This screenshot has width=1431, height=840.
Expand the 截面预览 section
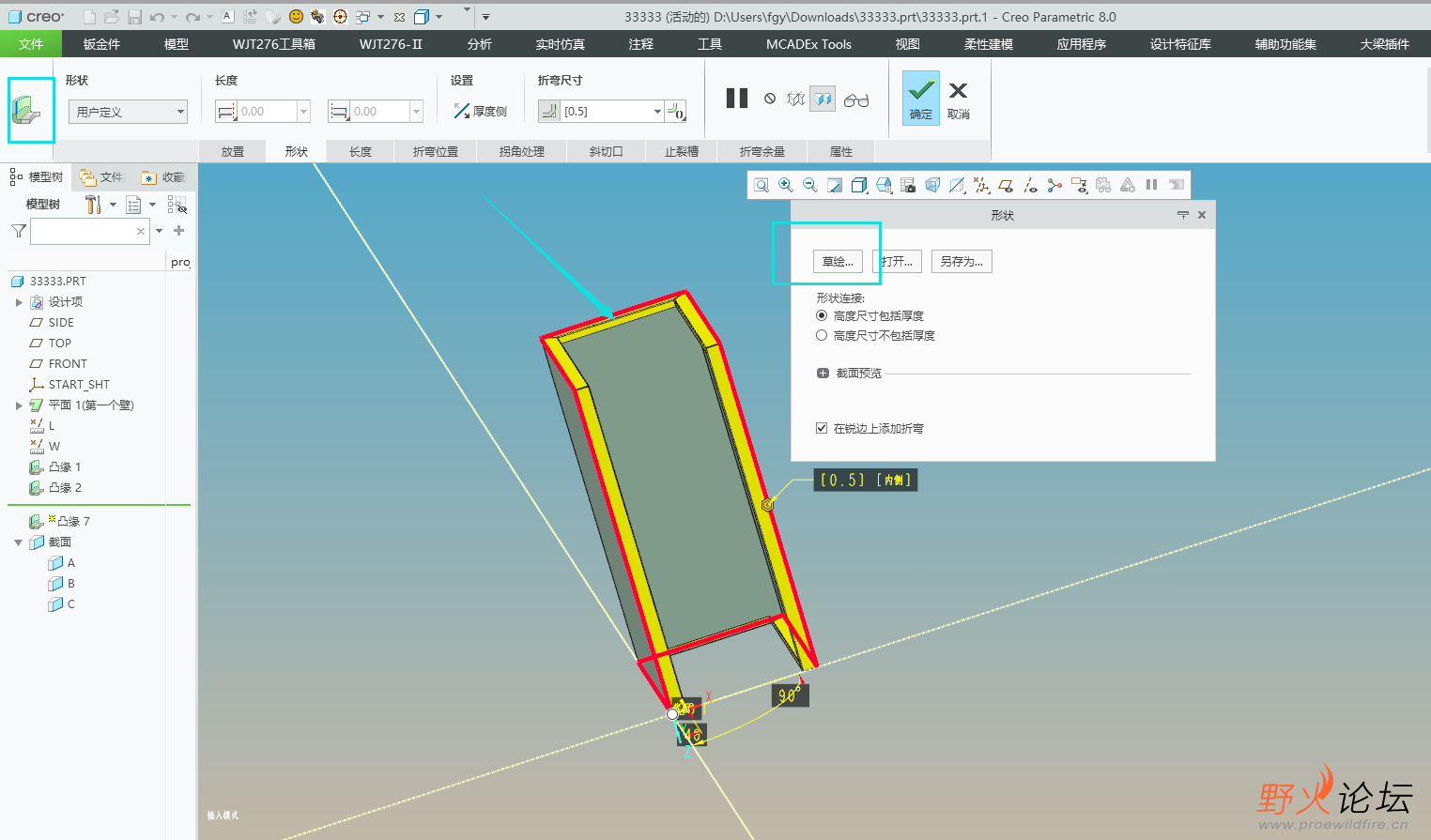(823, 374)
